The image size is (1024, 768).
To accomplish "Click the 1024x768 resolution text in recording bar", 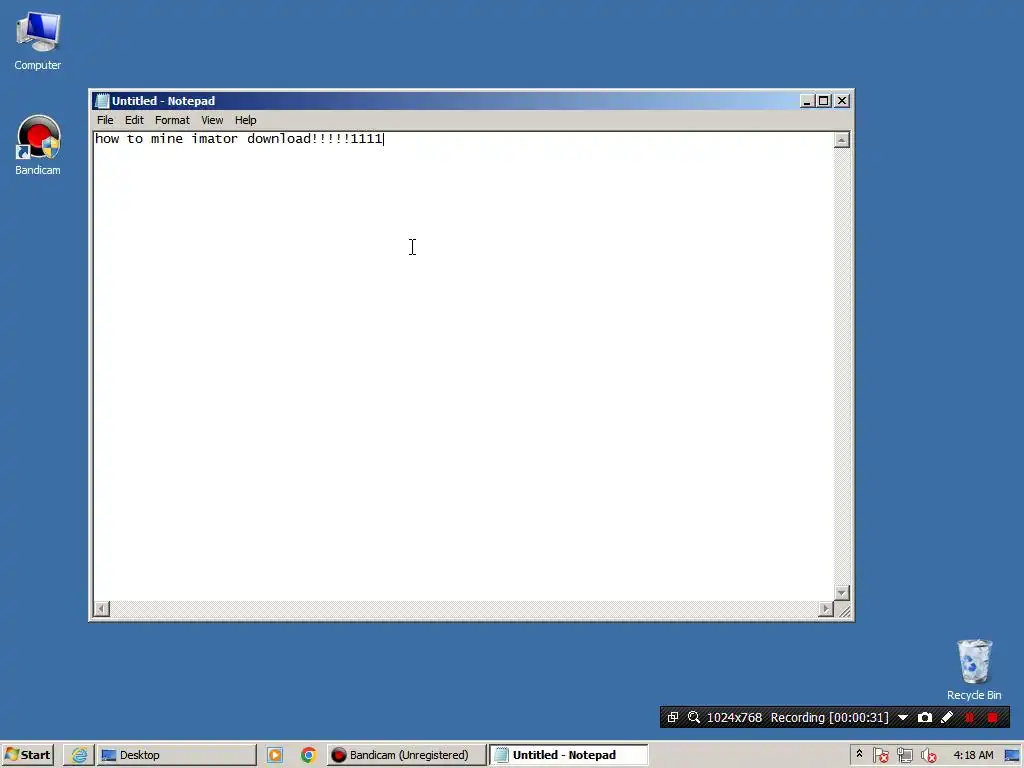I will (734, 717).
